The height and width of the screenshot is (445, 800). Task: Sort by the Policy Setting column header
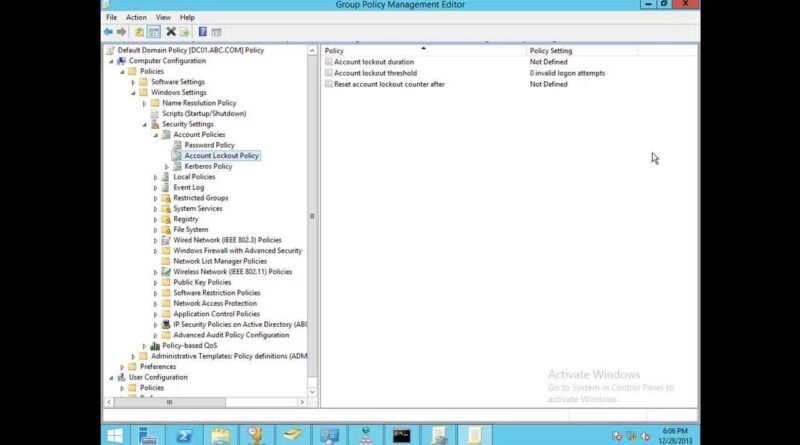point(582,51)
